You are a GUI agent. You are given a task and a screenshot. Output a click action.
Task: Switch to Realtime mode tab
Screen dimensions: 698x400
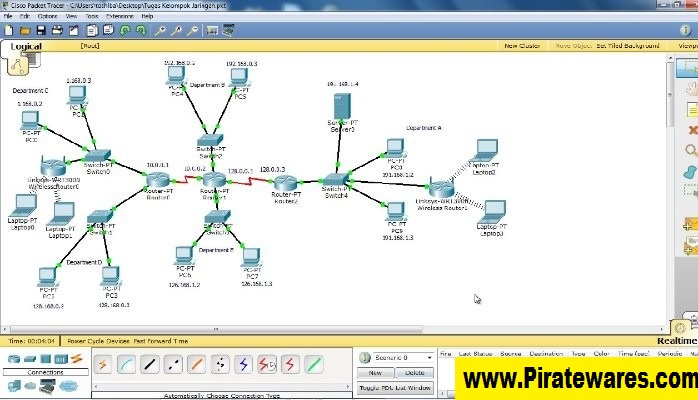677,340
